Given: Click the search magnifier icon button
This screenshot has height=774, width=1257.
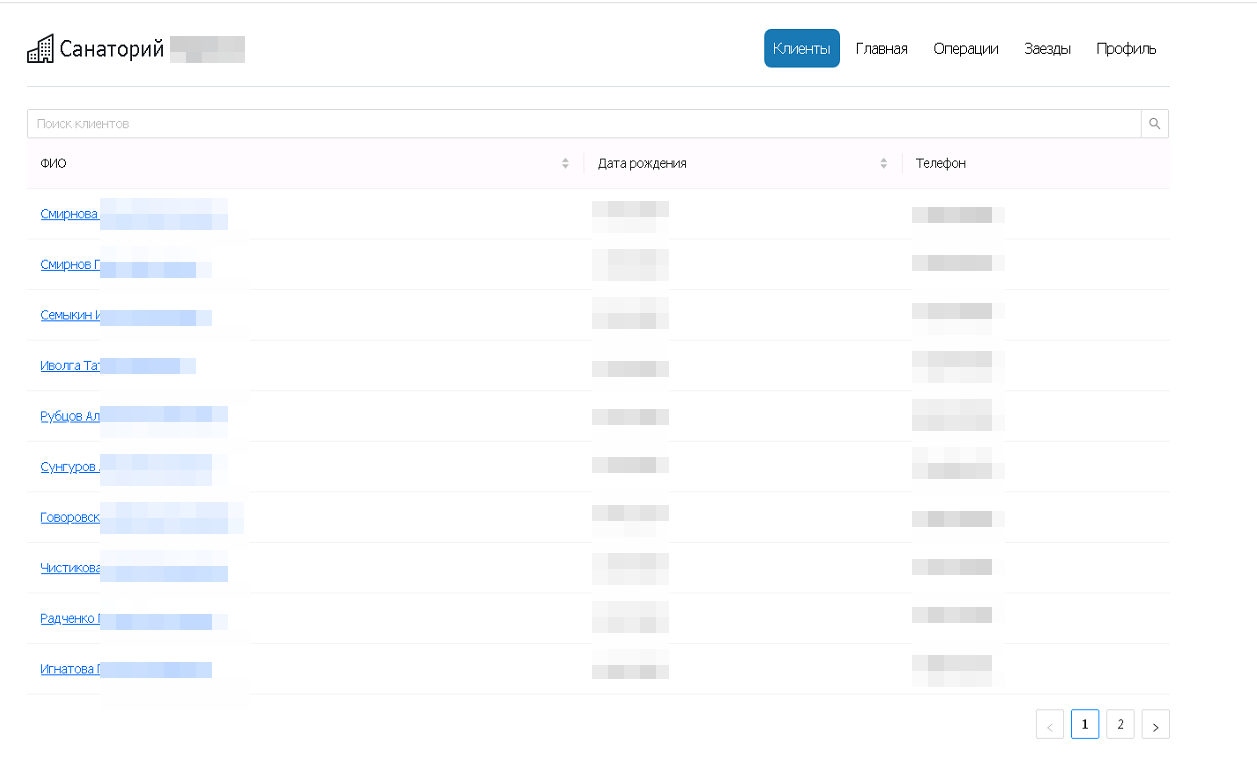Looking at the screenshot, I should pyautogui.click(x=1155, y=124).
